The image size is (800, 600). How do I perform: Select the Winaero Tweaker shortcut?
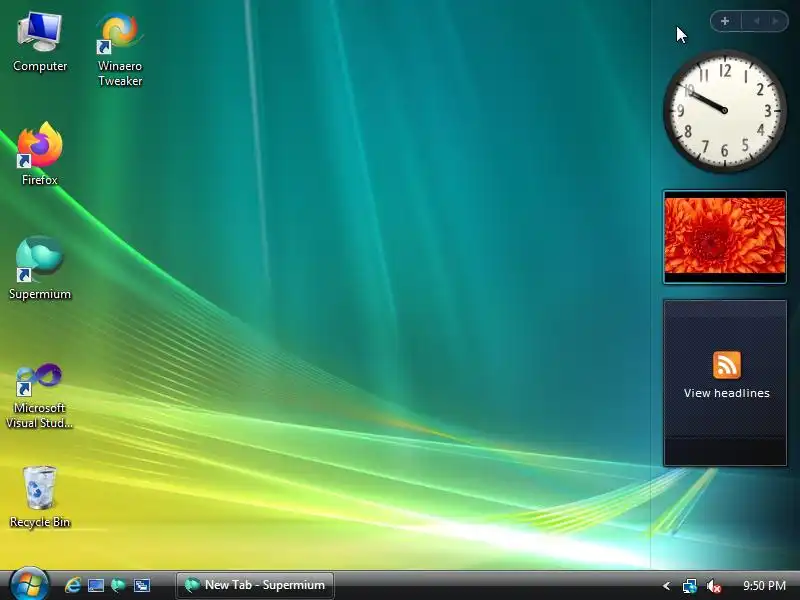coord(120,49)
